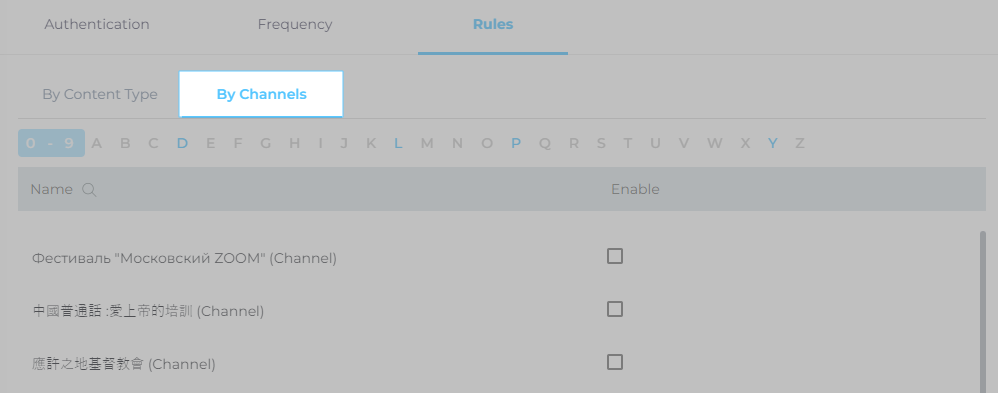Switch to By Content Type sub-tab
Image resolution: width=998 pixels, height=393 pixels.
[x=100, y=94]
